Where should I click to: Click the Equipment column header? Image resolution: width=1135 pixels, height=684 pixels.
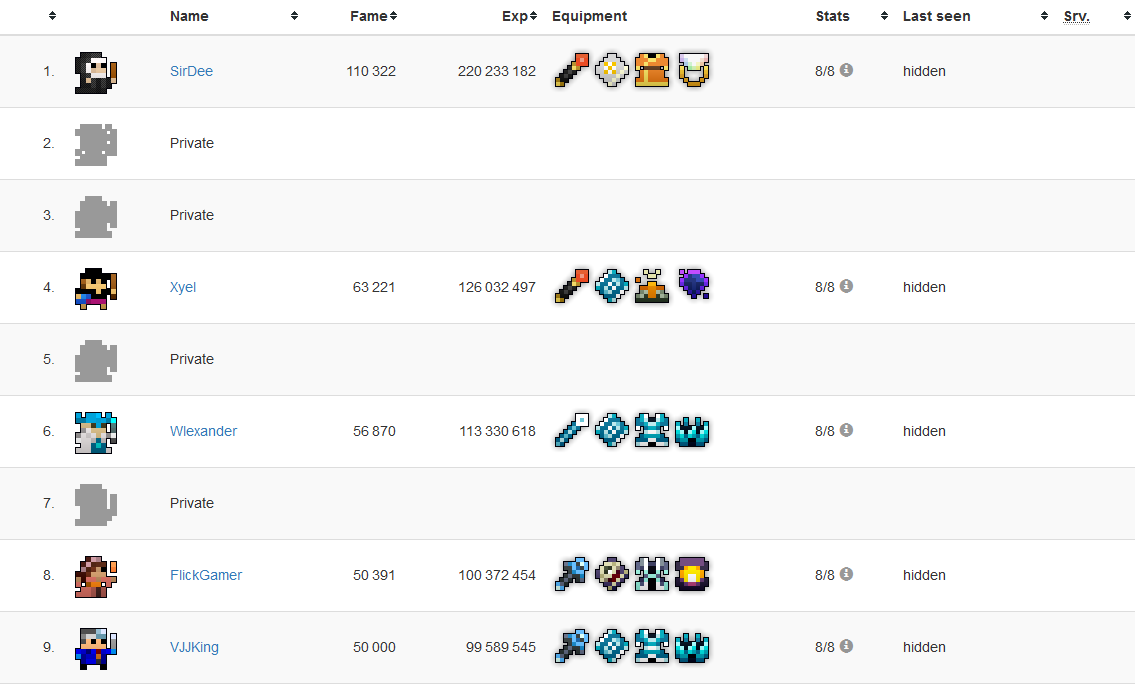coord(589,16)
